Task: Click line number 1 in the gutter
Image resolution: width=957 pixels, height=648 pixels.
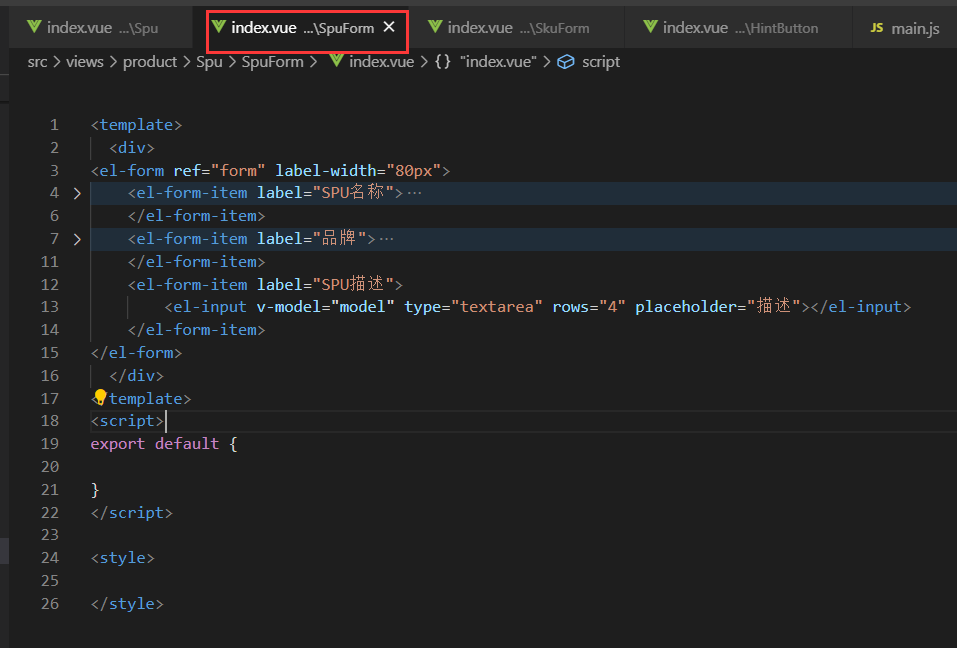Action: click(54, 125)
